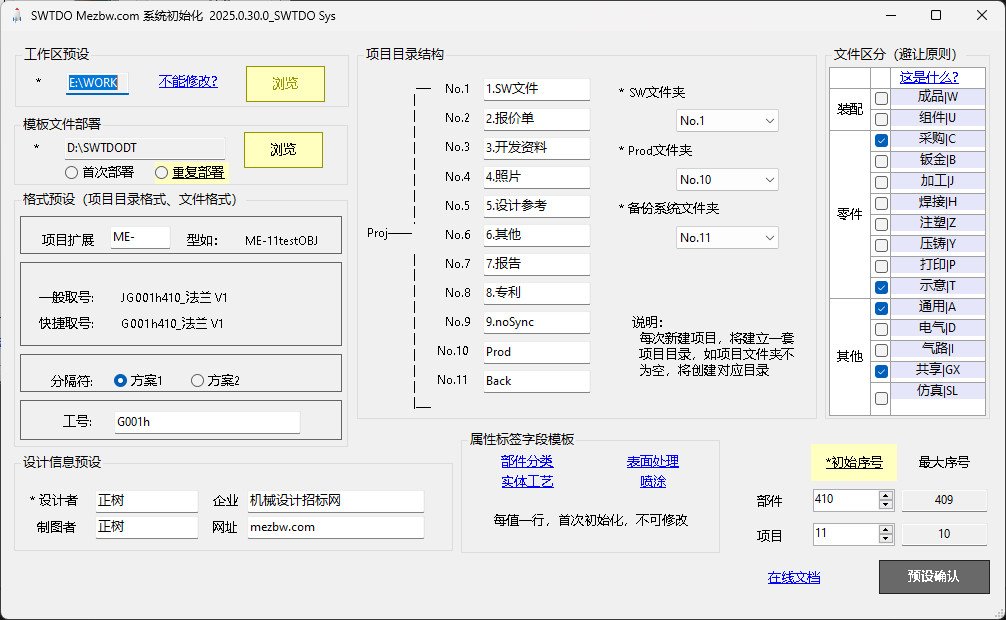Increase the 部件 initial number with up arrow

tap(885, 495)
